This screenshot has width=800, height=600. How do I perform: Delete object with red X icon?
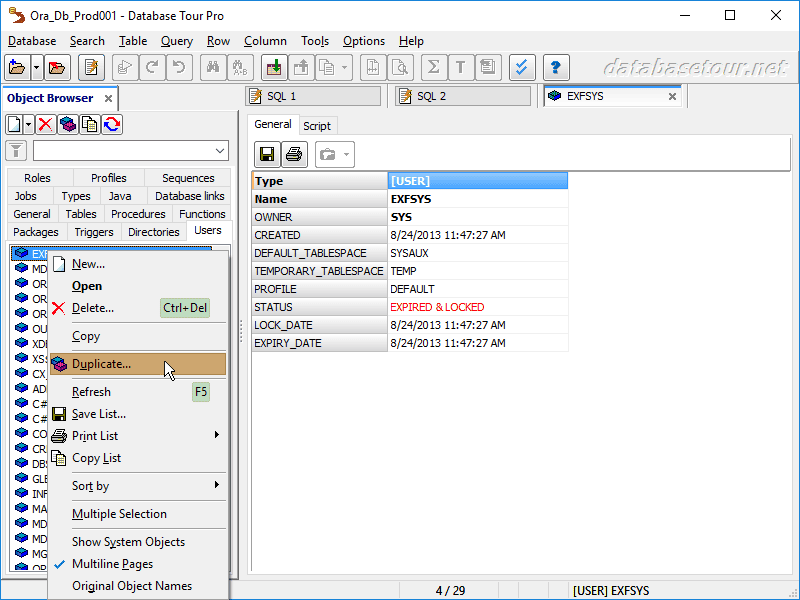pyautogui.click(x=45, y=124)
